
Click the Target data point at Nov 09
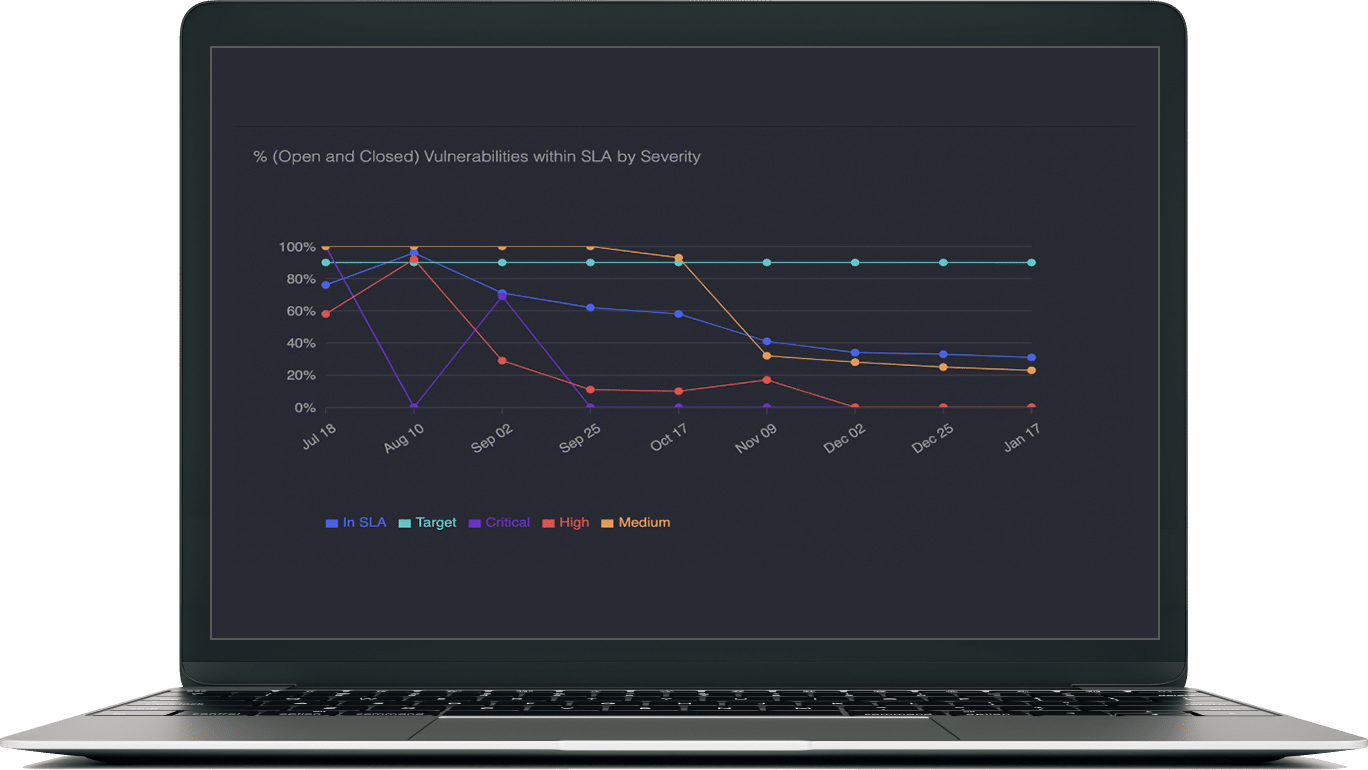(x=767, y=263)
